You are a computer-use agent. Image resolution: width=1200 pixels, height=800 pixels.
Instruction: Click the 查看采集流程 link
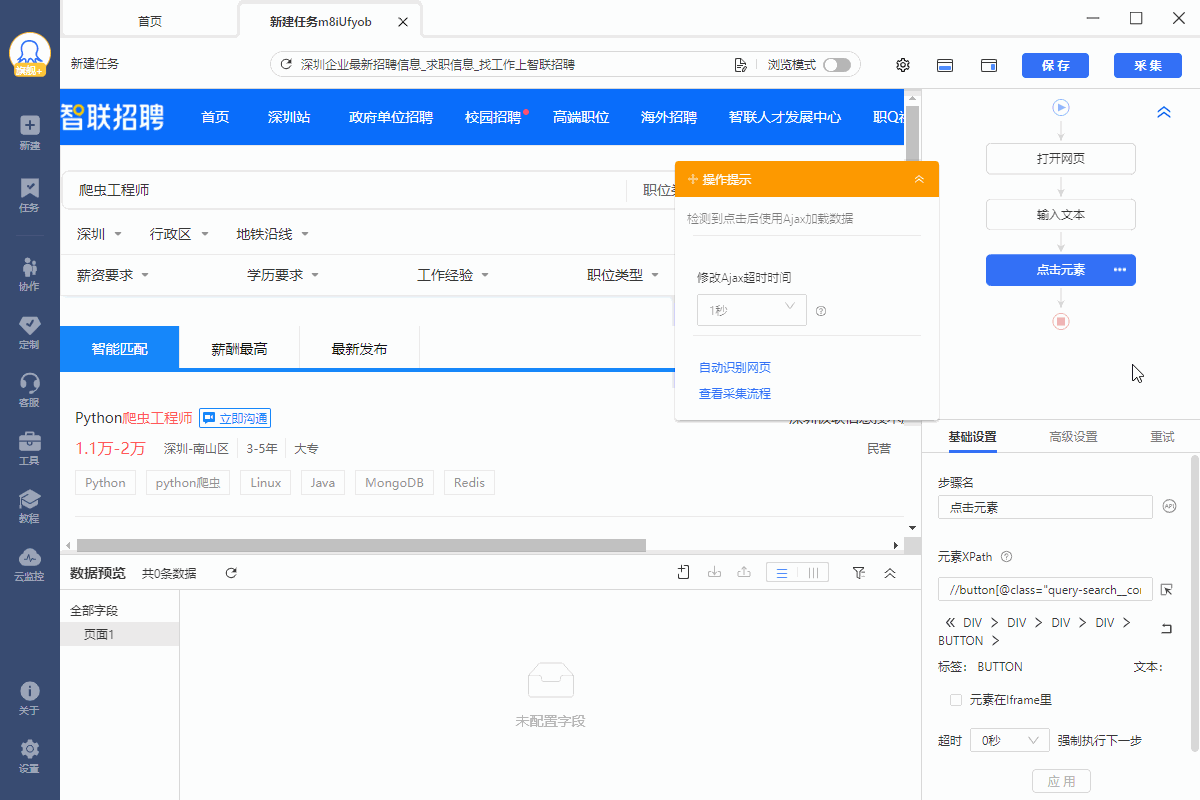pyautogui.click(x=734, y=394)
